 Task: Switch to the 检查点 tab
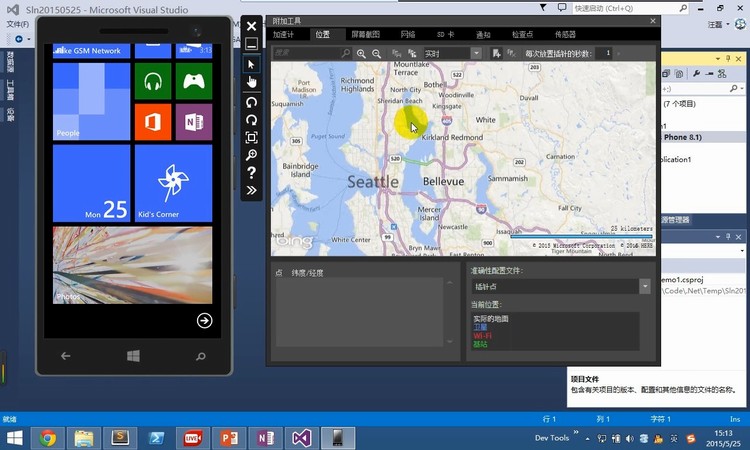522,34
